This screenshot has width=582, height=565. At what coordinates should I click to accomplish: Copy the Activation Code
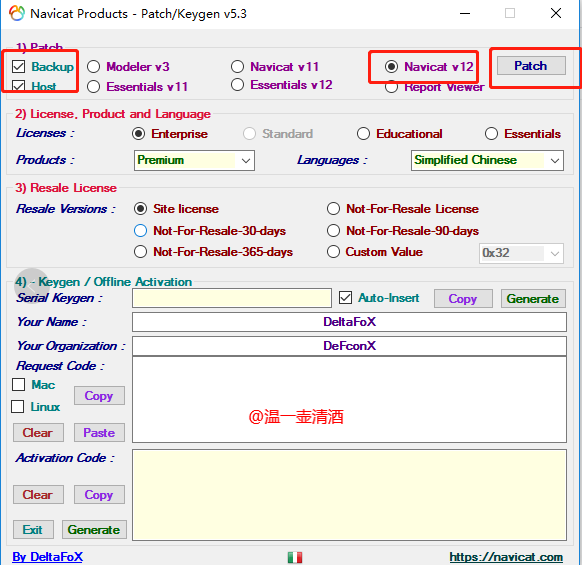(x=99, y=494)
